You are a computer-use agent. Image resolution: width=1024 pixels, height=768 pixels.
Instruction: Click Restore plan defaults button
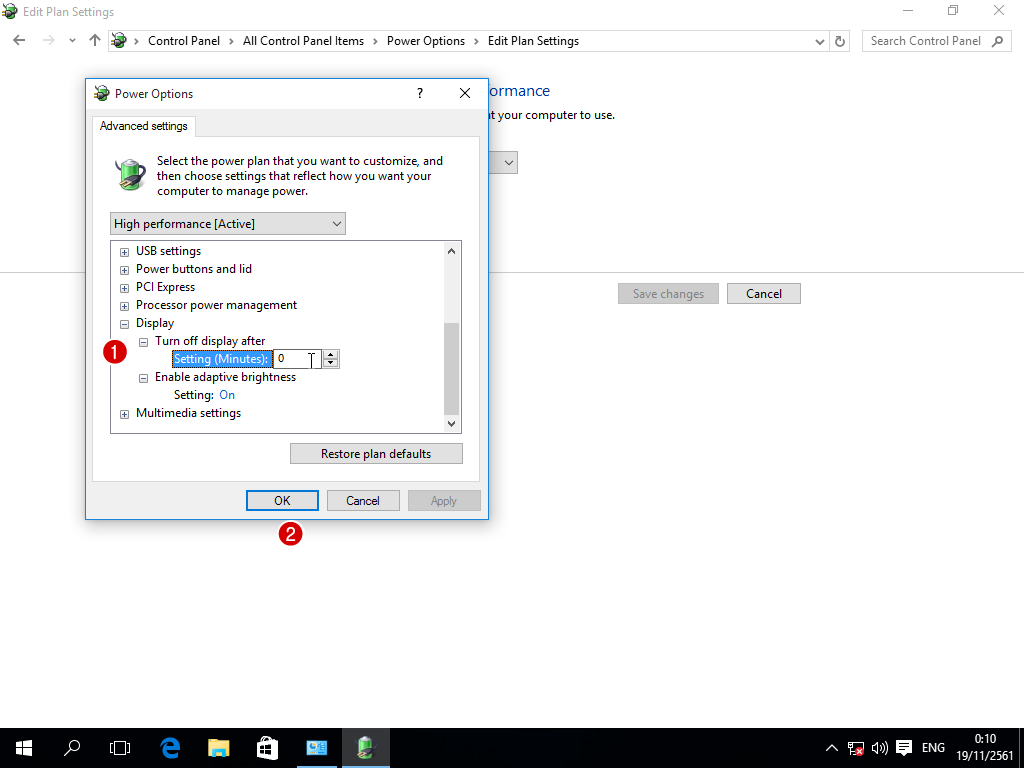click(376, 454)
